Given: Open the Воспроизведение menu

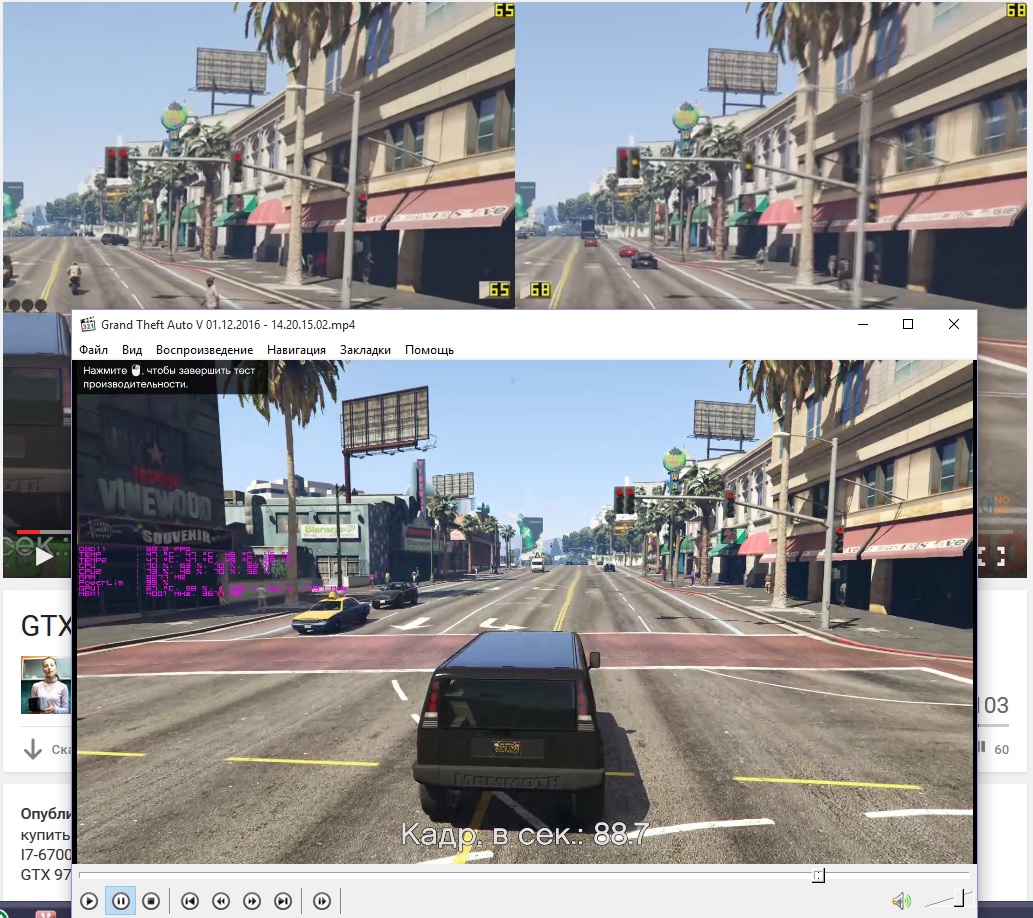Looking at the screenshot, I should (204, 350).
